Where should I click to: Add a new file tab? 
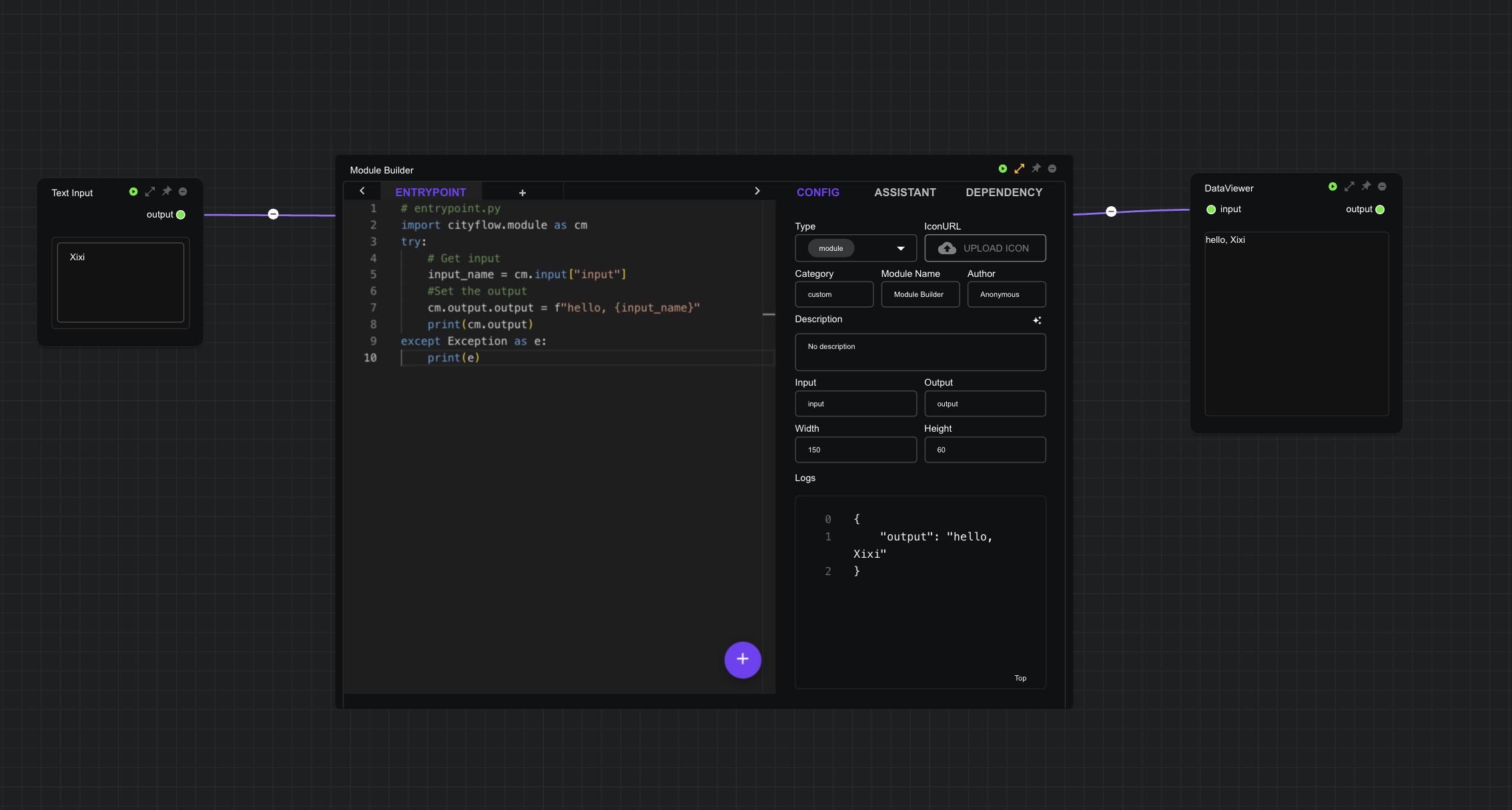pyautogui.click(x=522, y=193)
